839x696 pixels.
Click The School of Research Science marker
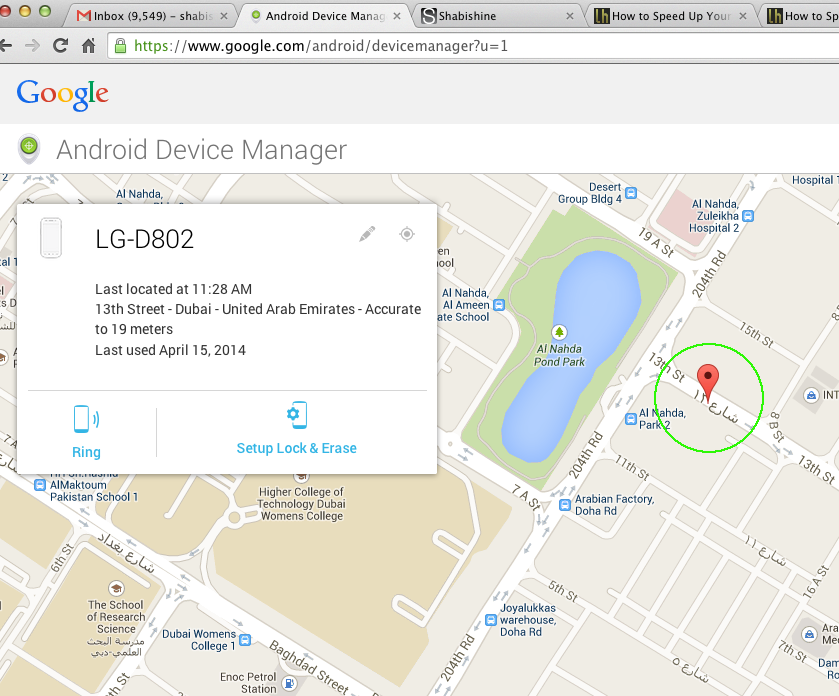[116, 588]
